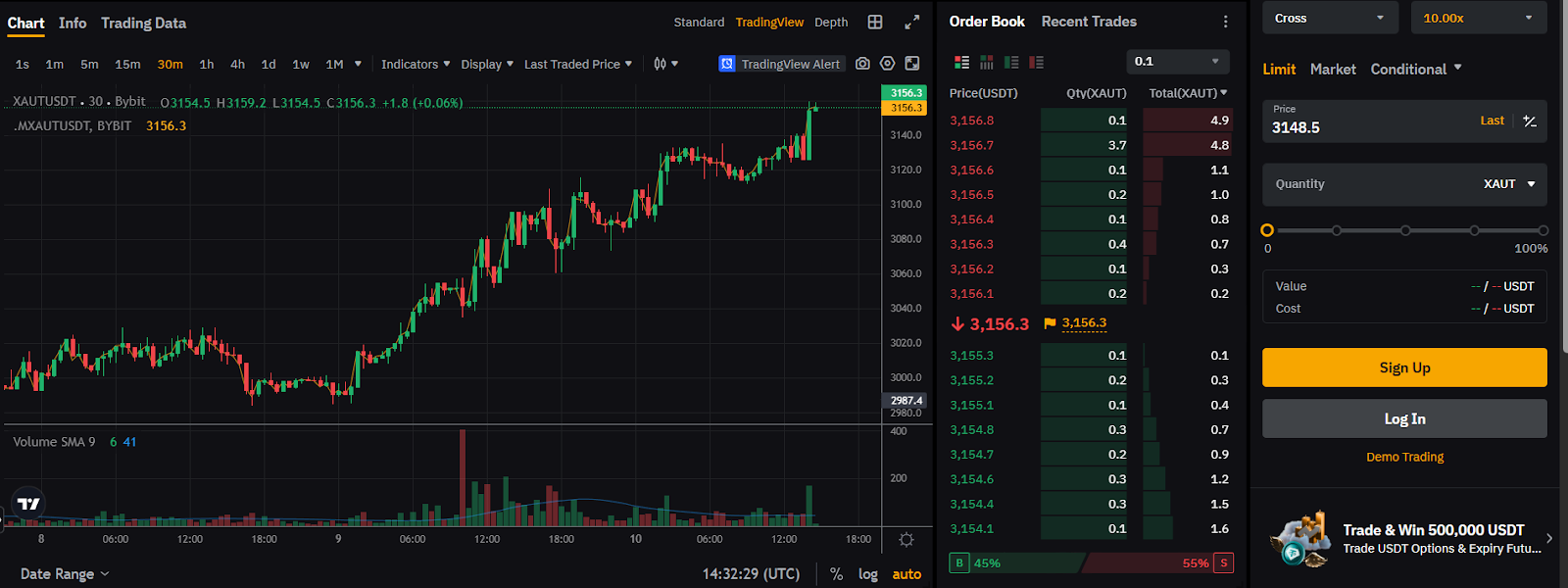The height and width of the screenshot is (588, 1568).
Task: Expand the Conditional order dropdown
Action: click(x=1416, y=70)
